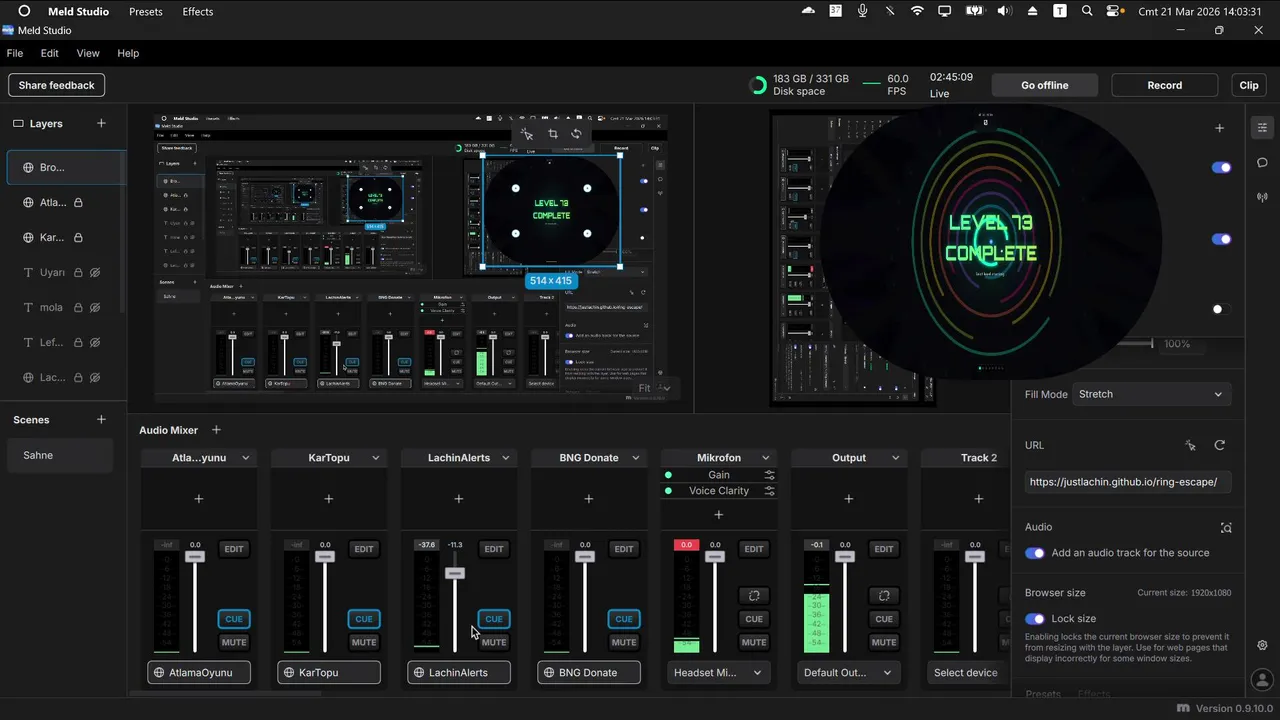Viewport: 1280px width, 720px height.
Task: Expand Mikrofon track header dropdown
Action: coord(766,458)
